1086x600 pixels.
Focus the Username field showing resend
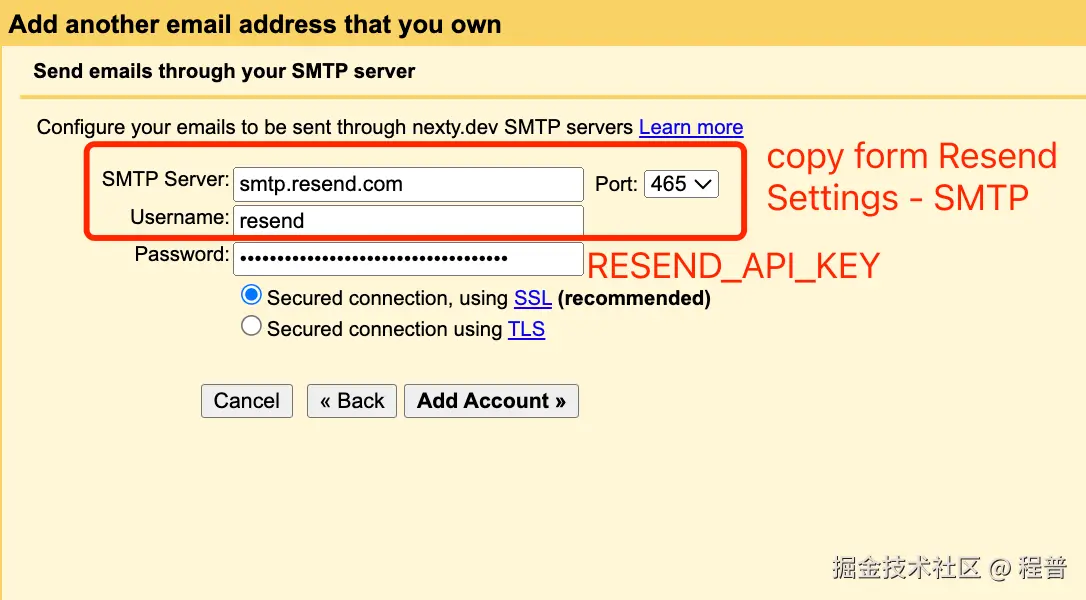pyautogui.click(x=407, y=220)
